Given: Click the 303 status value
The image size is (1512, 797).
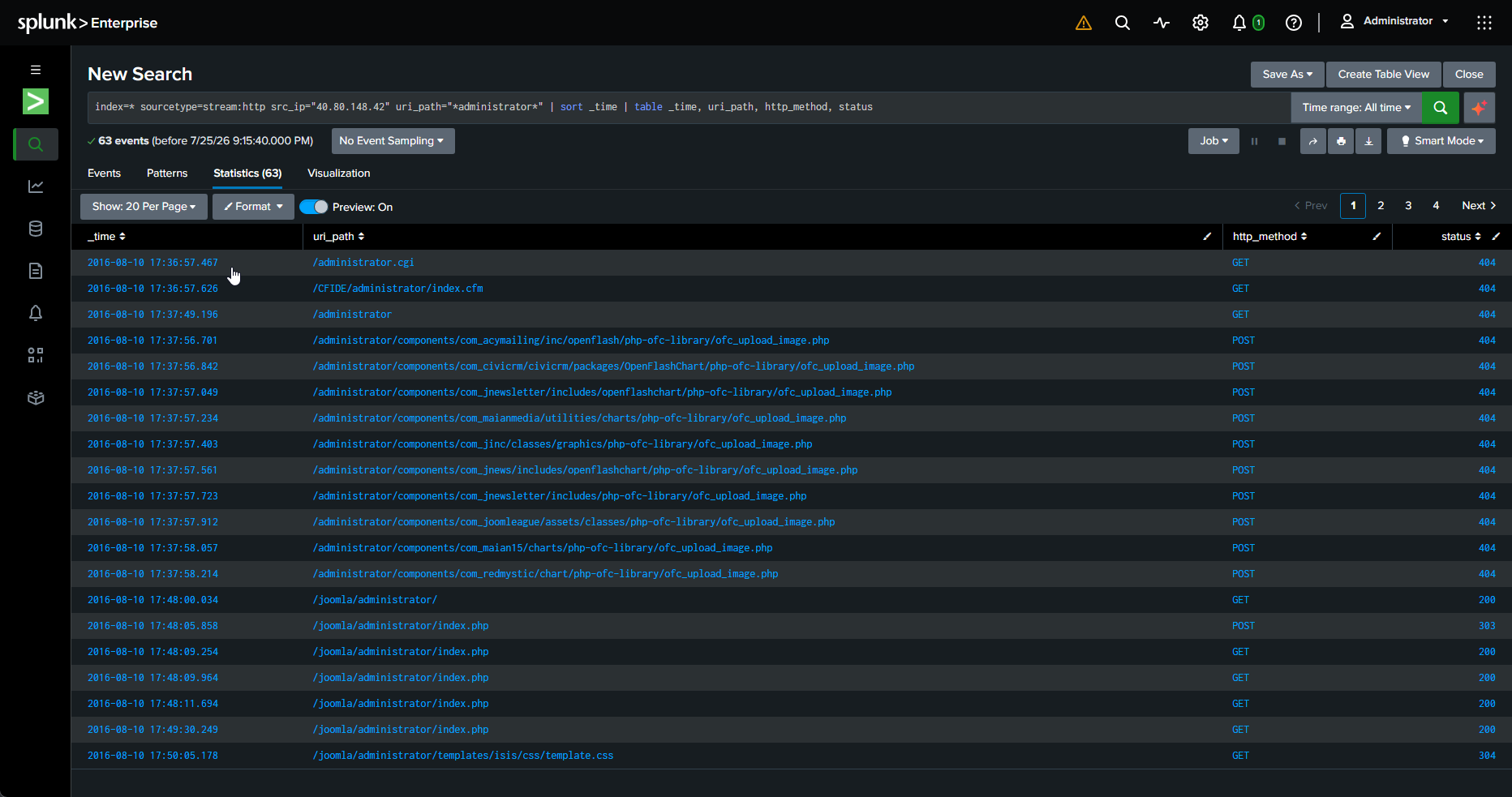Looking at the screenshot, I should coord(1487,626).
